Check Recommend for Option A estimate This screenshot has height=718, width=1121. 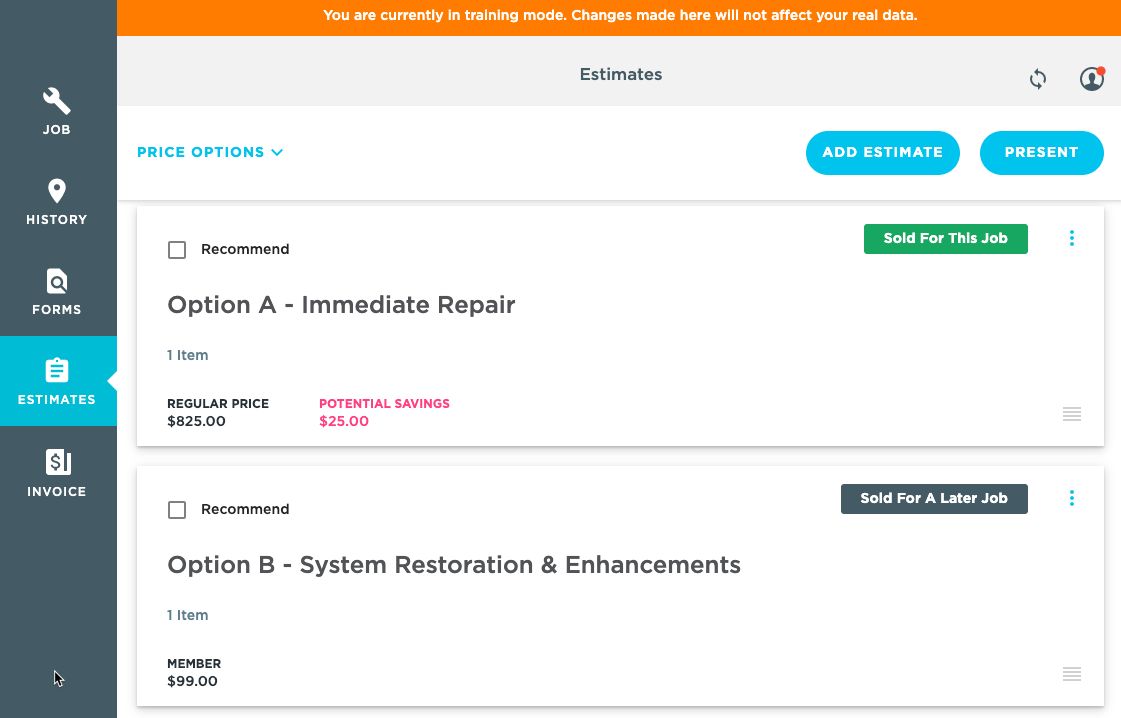pyautogui.click(x=177, y=249)
